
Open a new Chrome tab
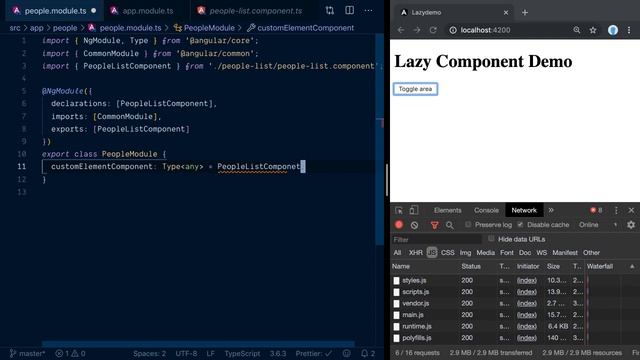click(524, 13)
